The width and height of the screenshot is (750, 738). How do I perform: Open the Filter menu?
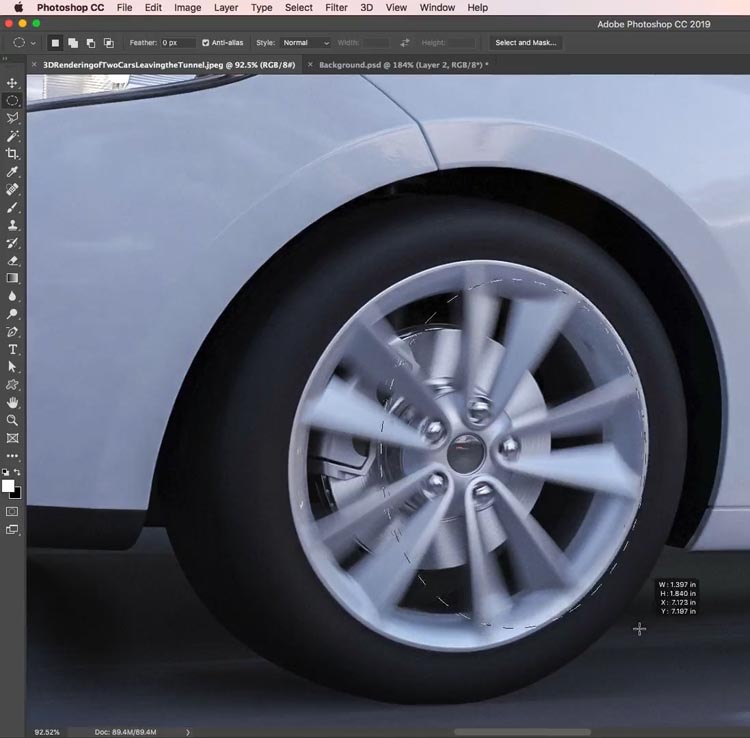point(336,7)
